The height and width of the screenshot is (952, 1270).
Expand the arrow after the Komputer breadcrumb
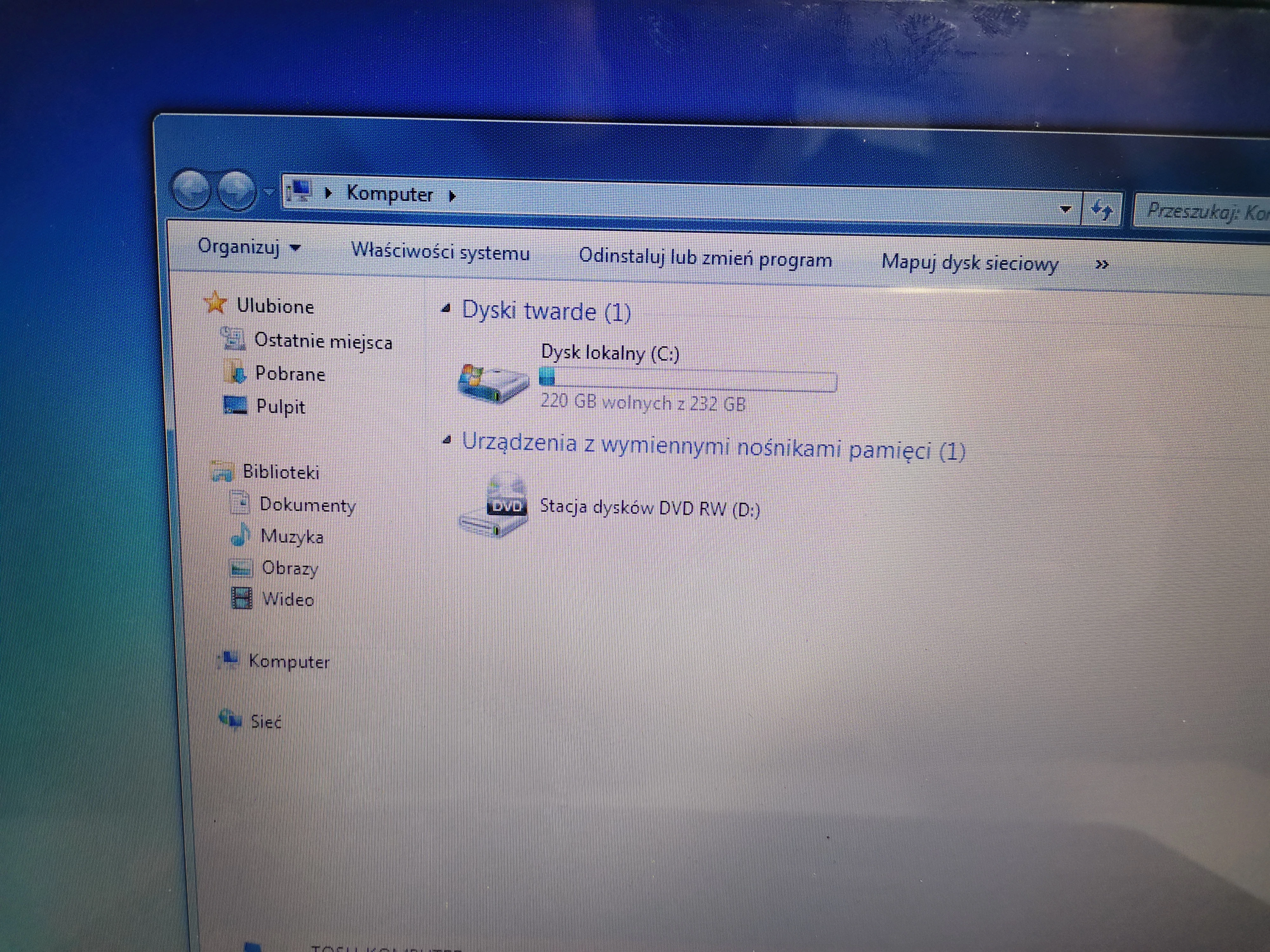click(452, 196)
